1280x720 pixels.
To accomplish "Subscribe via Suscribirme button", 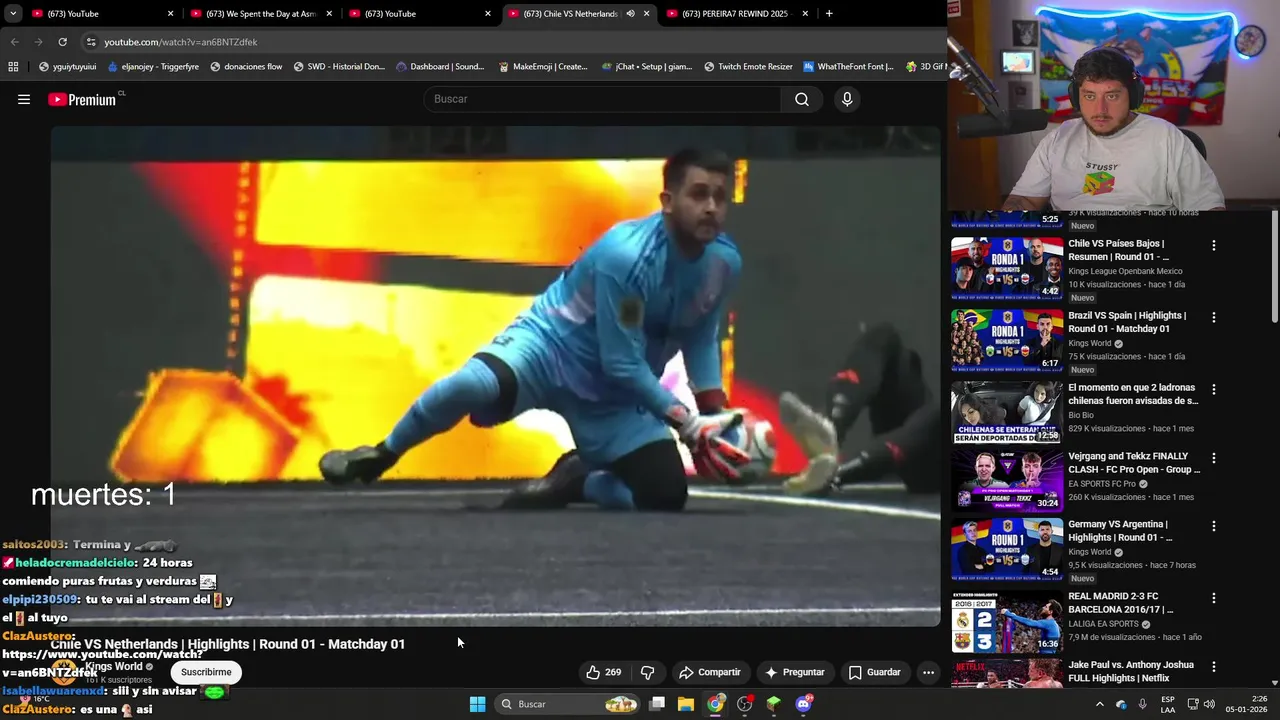I will point(206,672).
